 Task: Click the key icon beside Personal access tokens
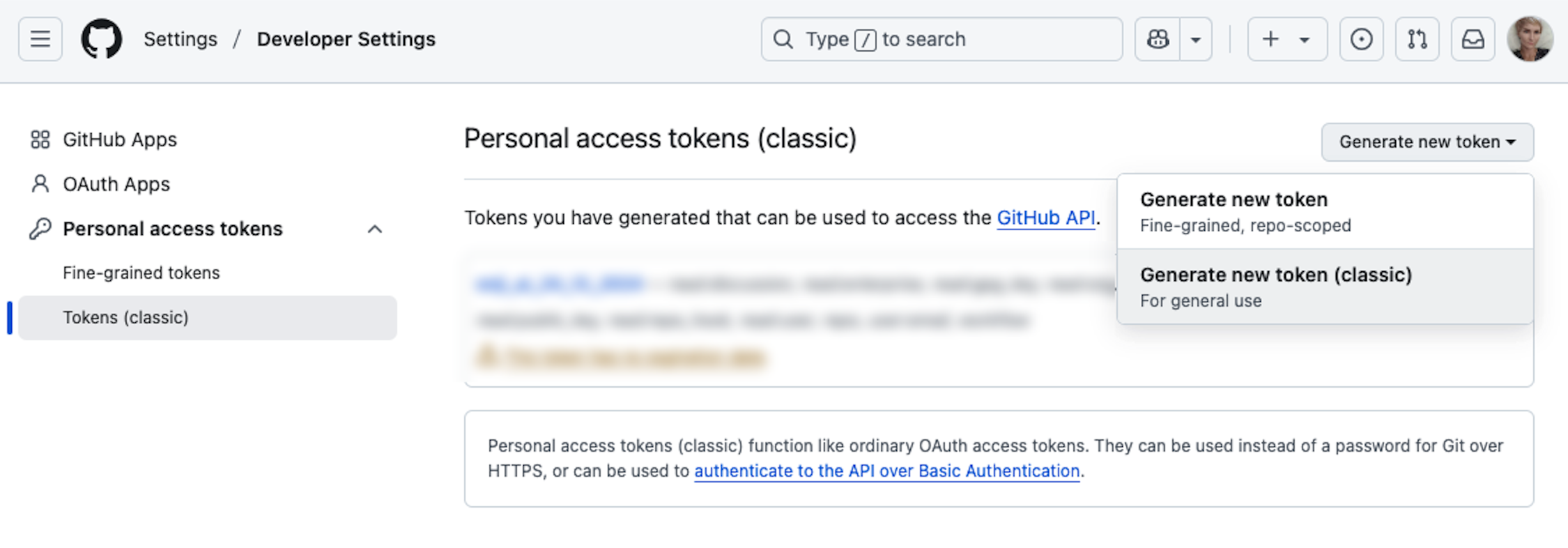click(40, 229)
